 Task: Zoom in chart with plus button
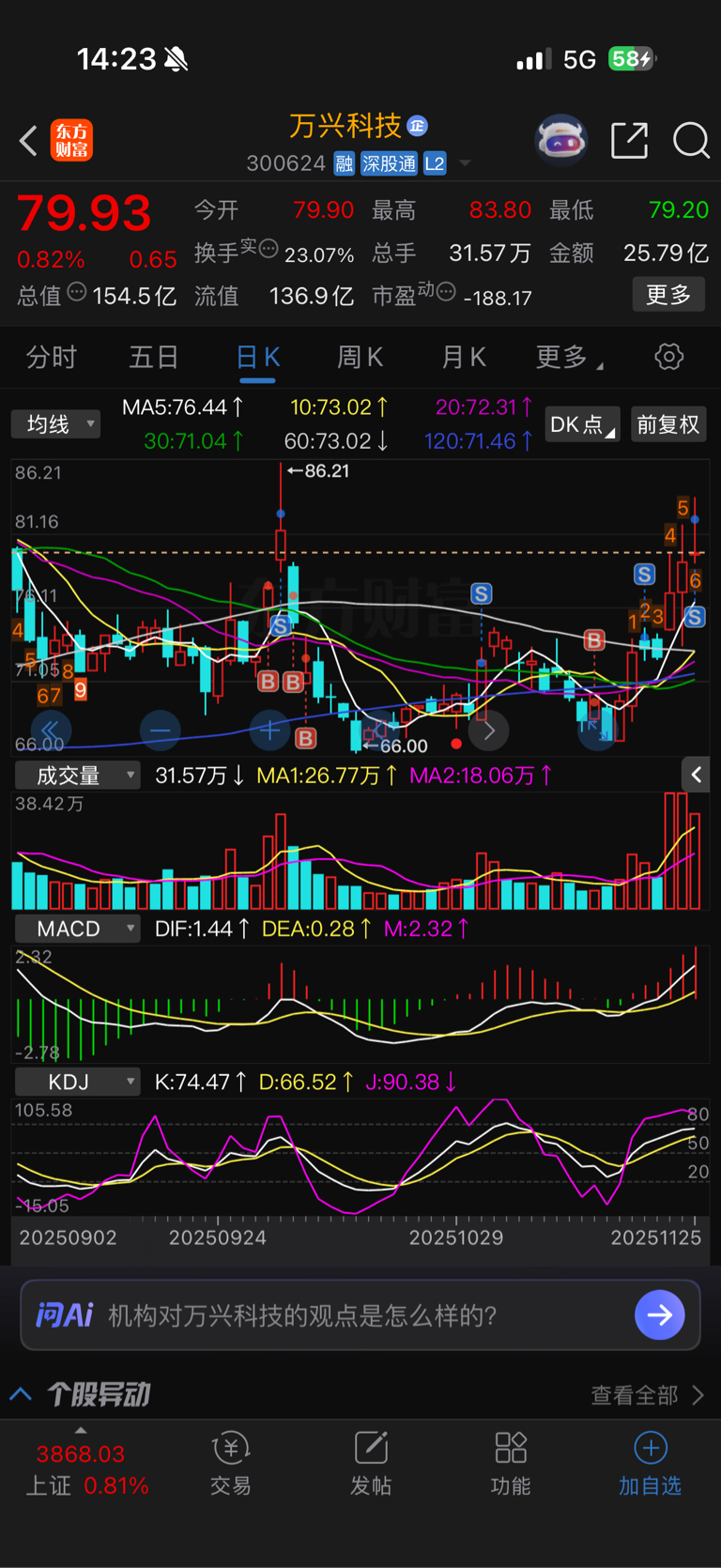pos(270,730)
